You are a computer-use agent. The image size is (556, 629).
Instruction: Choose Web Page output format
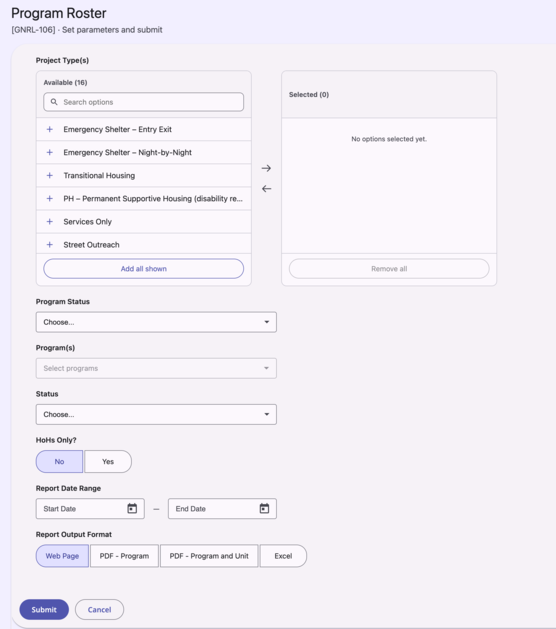(62, 556)
